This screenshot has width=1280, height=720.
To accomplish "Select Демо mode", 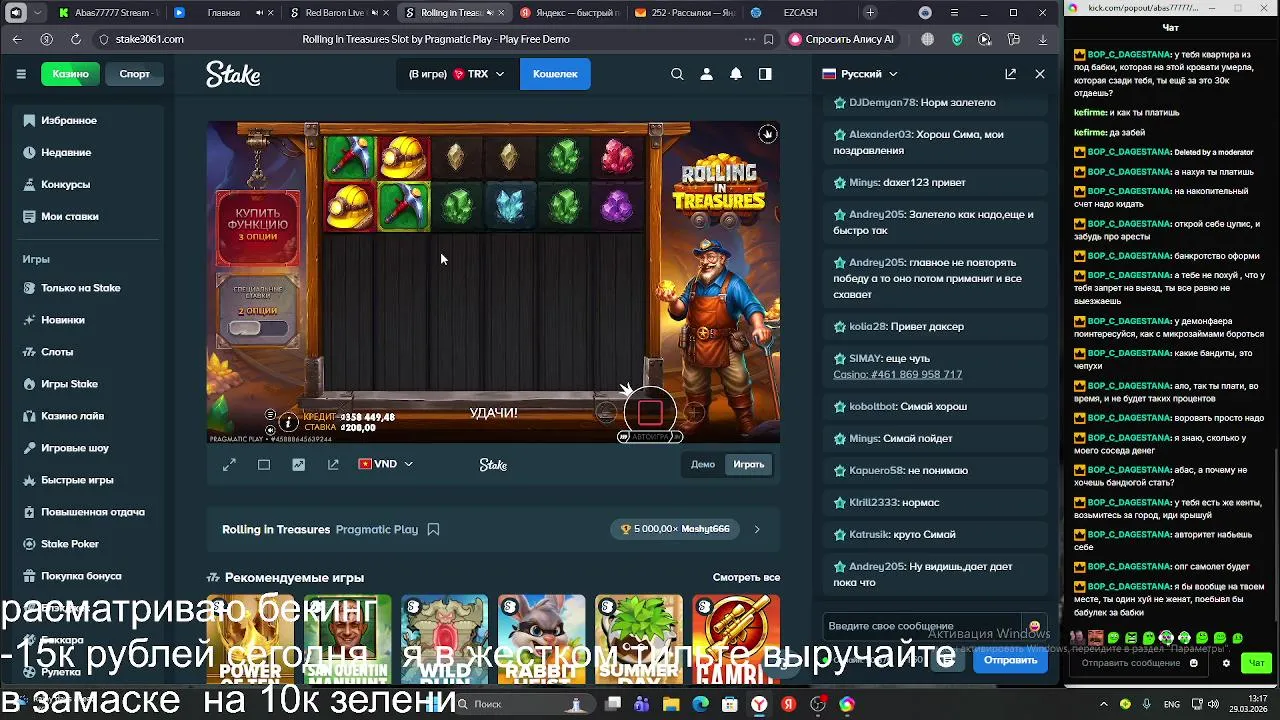I will [x=703, y=464].
